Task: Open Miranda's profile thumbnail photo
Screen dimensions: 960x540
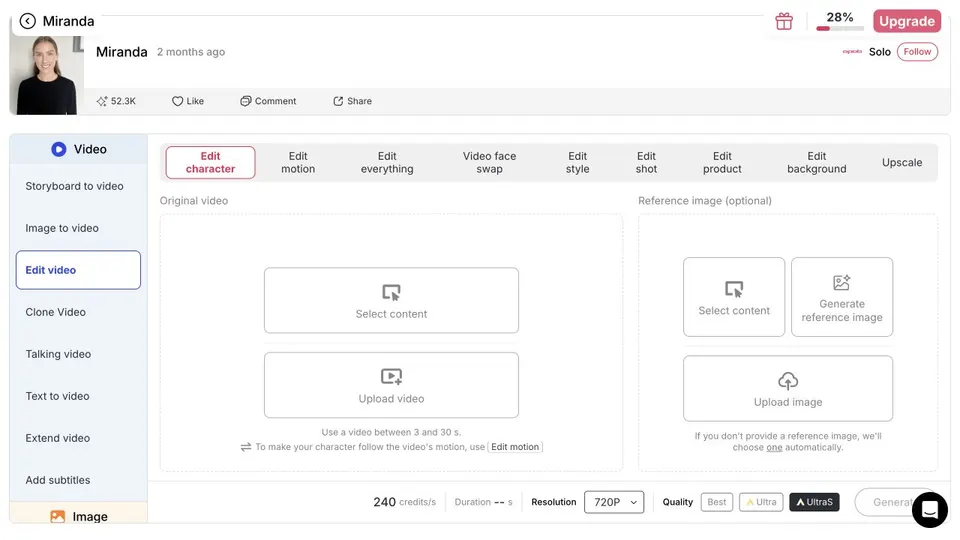Action: 47,75
